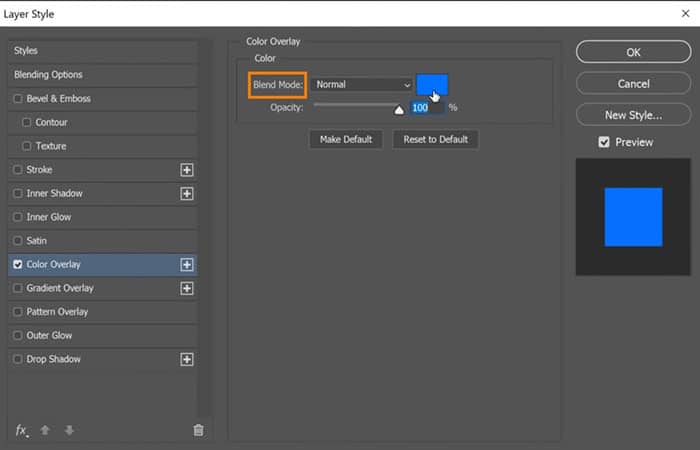Select the Inner Glow row label
This screenshot has width=700, height=450.
tap(49, 217)
